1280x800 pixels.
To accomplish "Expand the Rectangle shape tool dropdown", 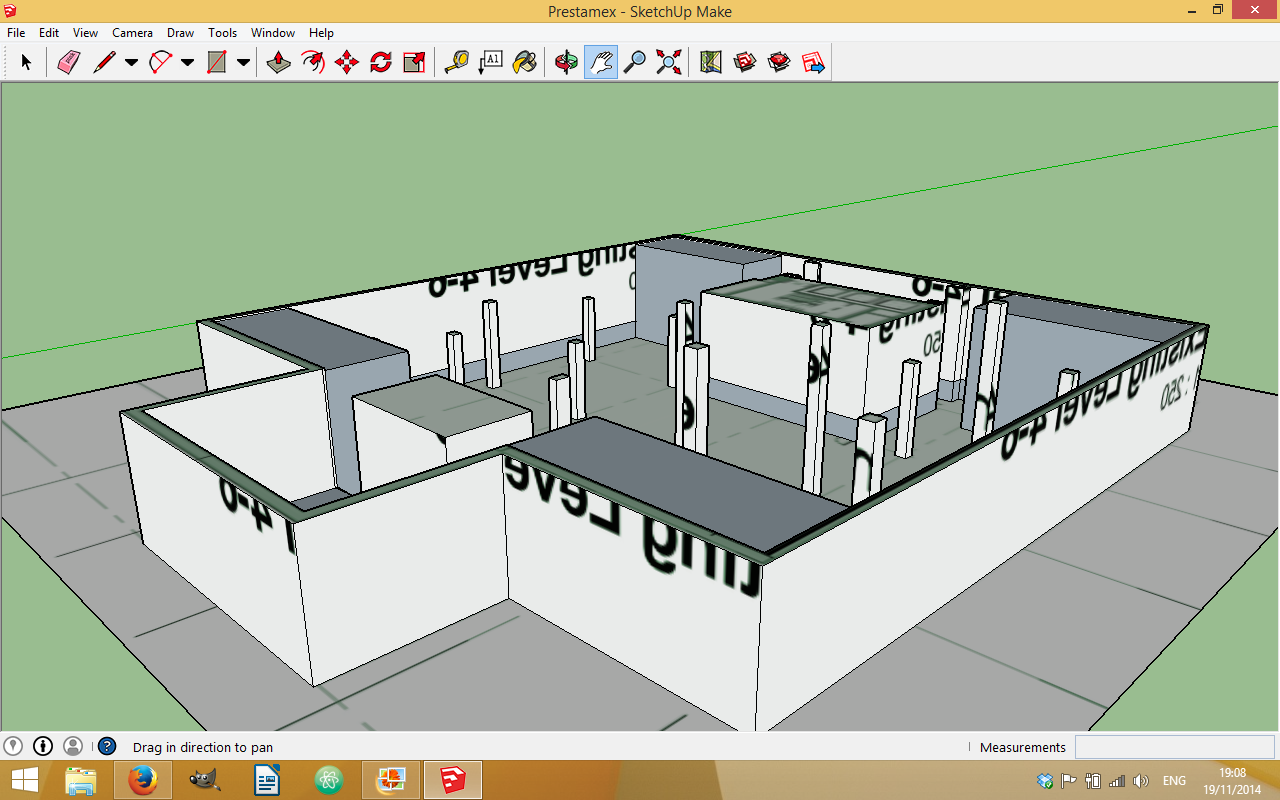I will tap(243, 63).
